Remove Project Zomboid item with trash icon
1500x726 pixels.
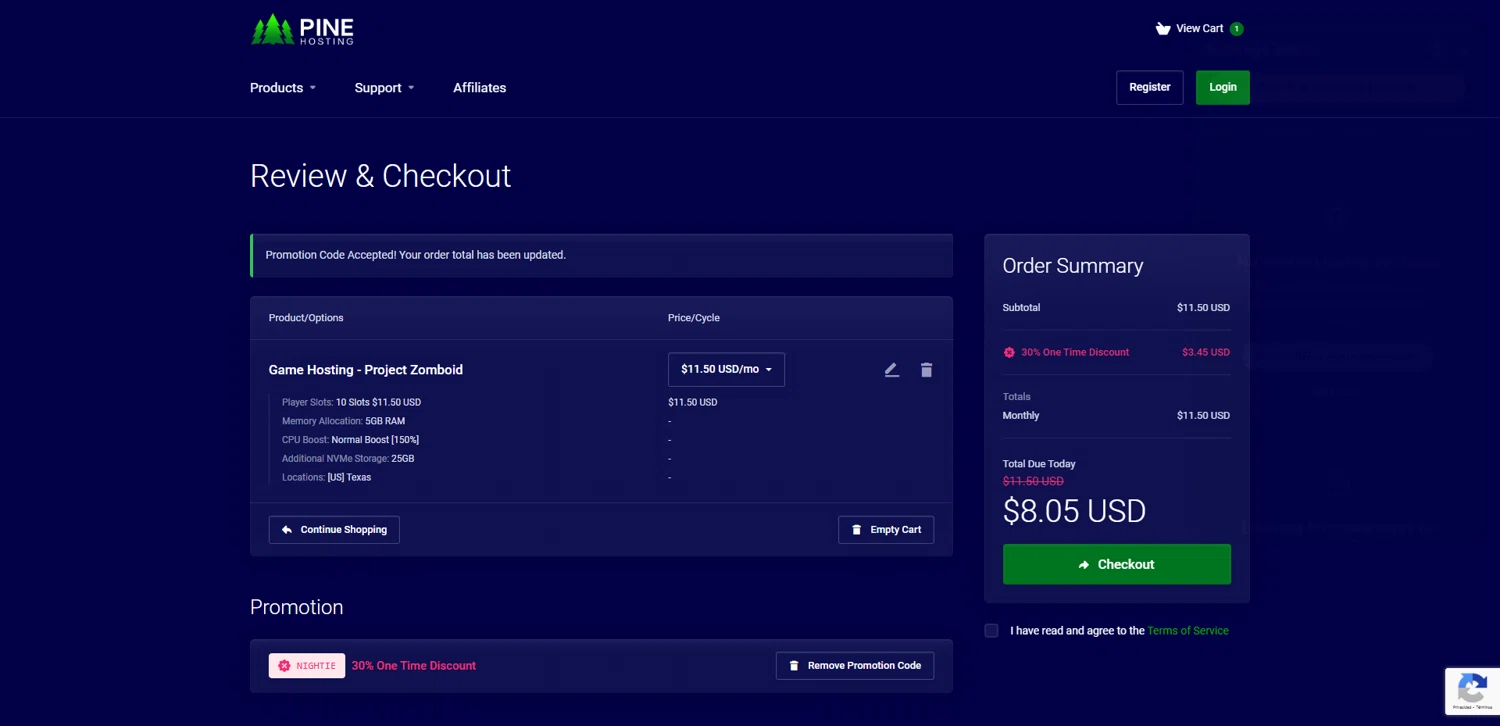tap(926, 370)
